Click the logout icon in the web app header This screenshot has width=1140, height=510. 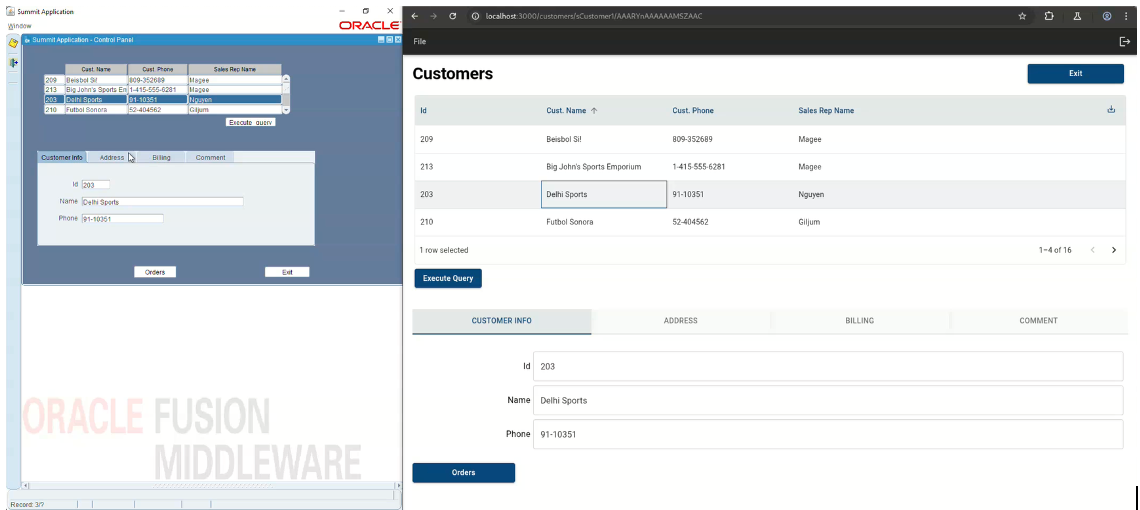(x=1124, y=41)
